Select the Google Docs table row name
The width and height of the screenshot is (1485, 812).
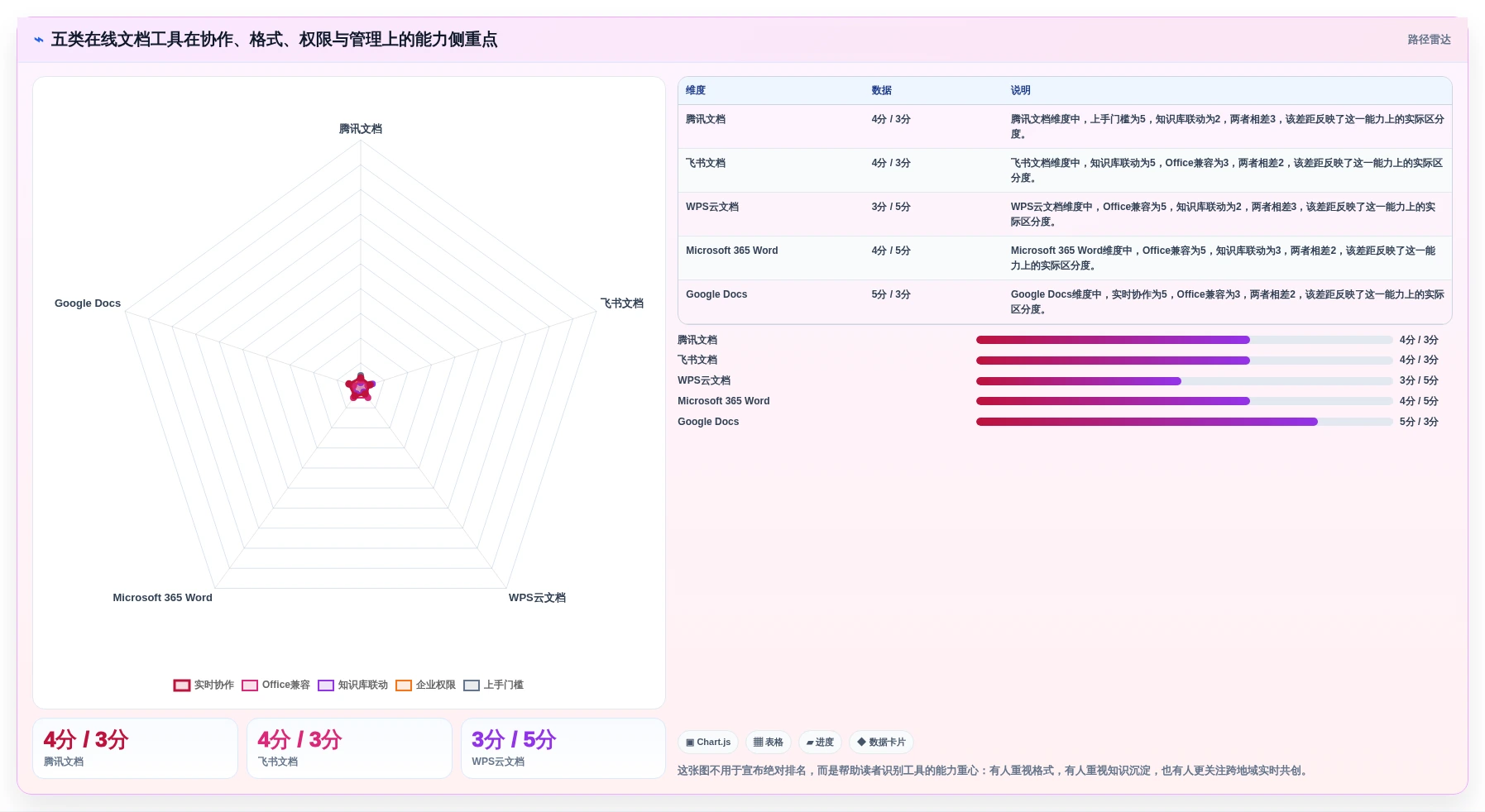716,294
